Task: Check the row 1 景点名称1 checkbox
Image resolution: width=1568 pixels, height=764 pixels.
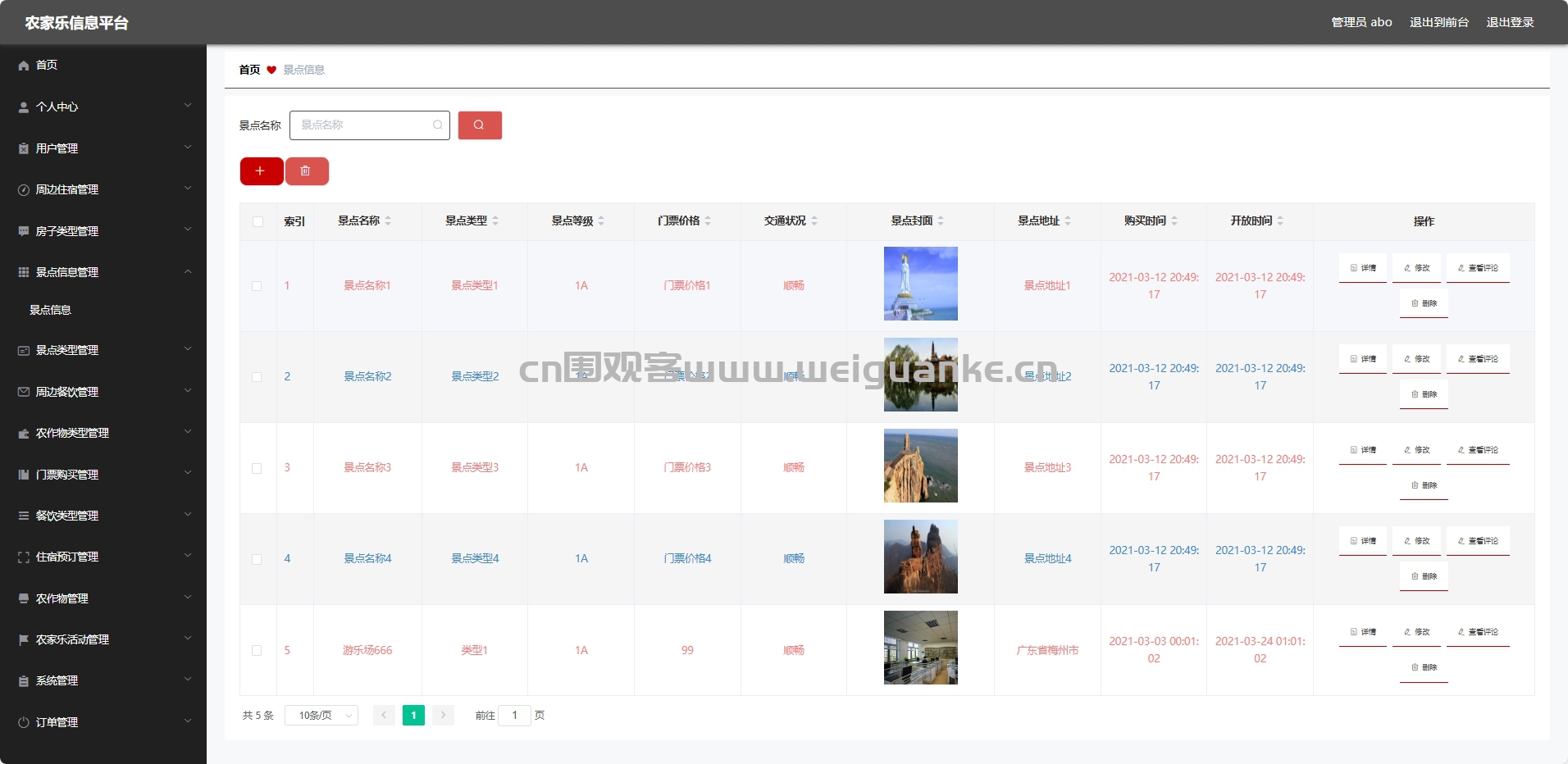Action: pyautogui.click(x=257, y=286)
